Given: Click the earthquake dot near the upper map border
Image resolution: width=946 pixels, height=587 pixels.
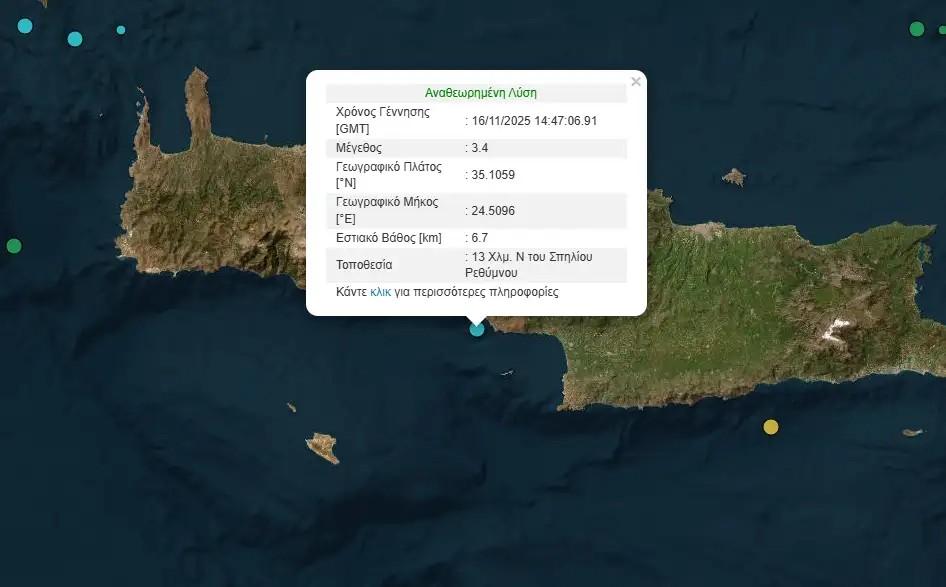Looking at the screenshot, I should click(x=73, y=40).
